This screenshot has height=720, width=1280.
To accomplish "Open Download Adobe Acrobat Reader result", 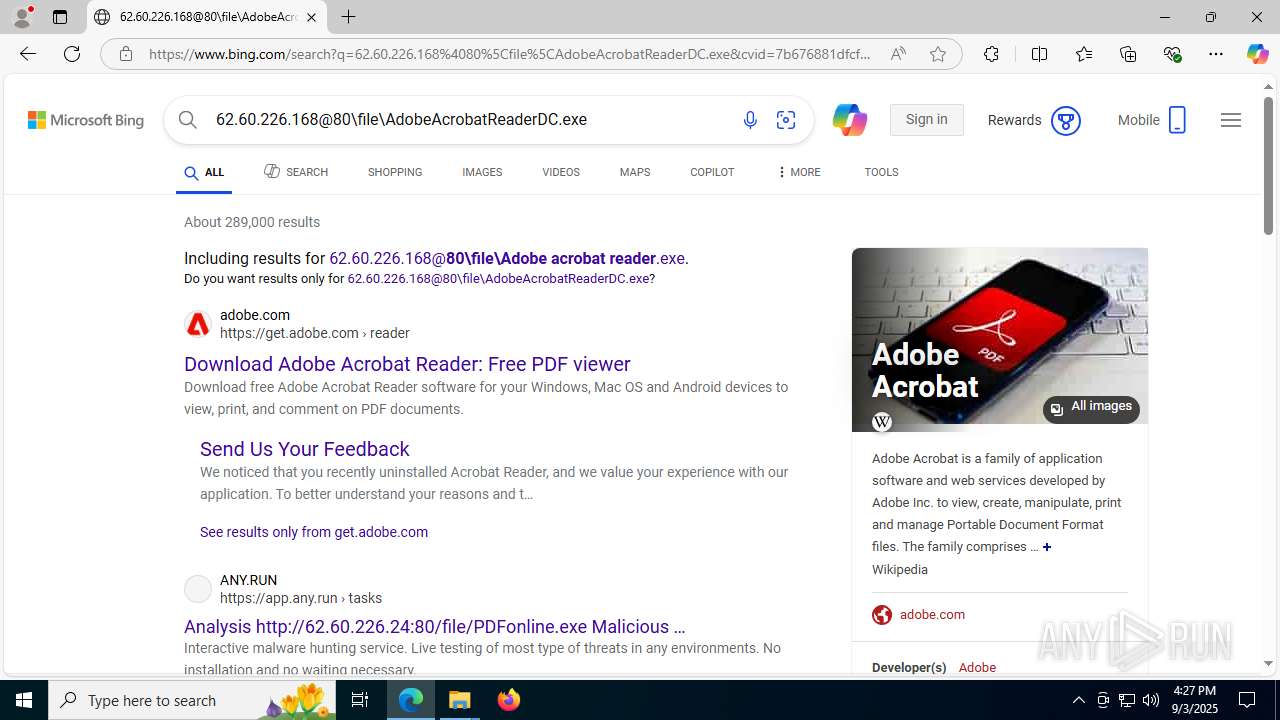I will [407, 364].
